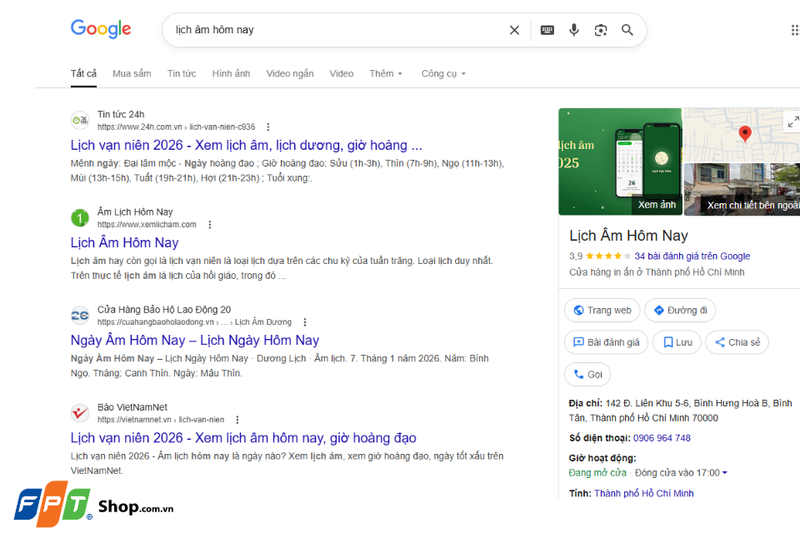This screenshot has height=533, width=800.
Task: Open the street view exterior thumbnail
Action: [742, 189]
